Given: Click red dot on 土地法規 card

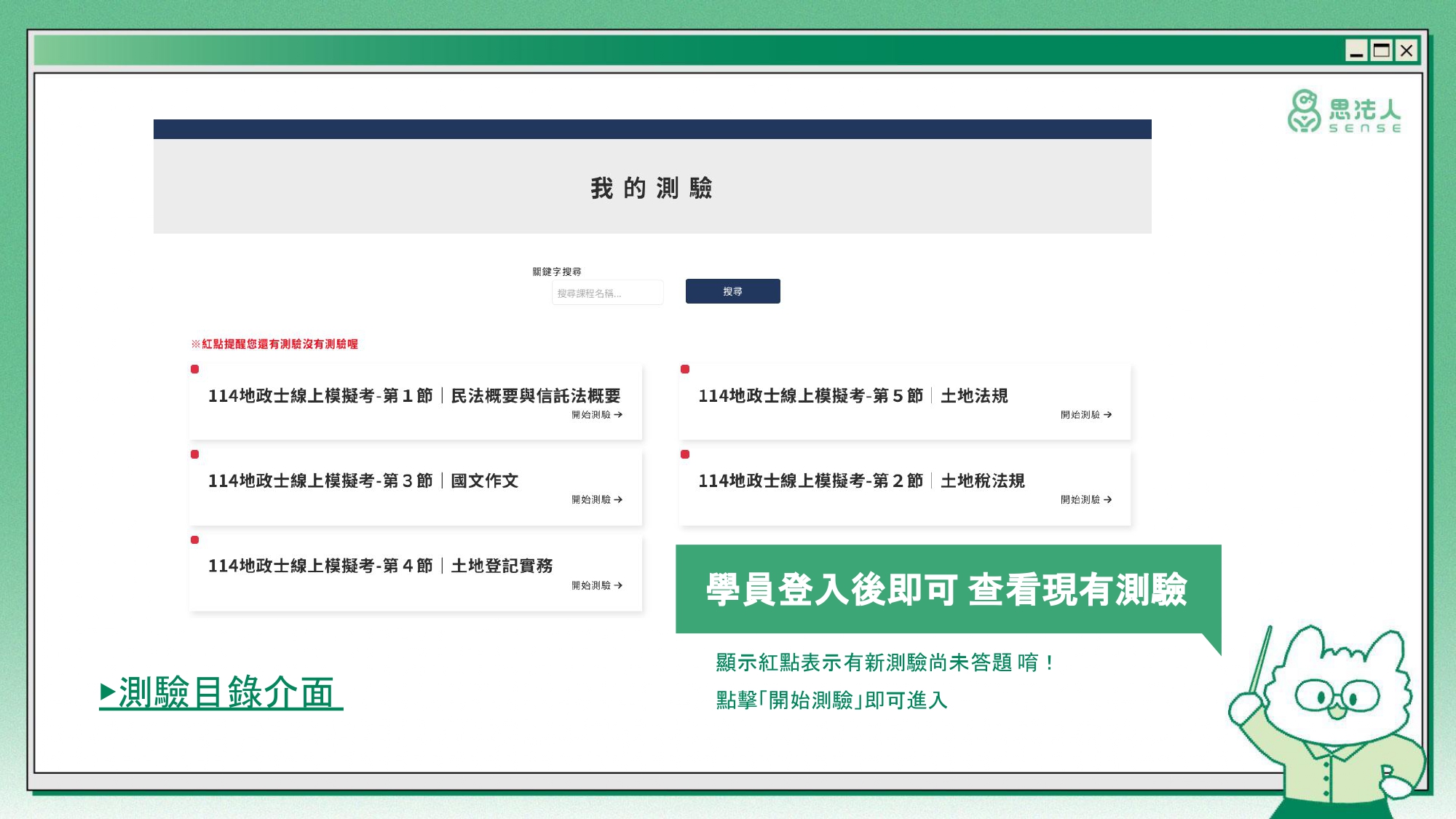Looking at the screenshot, I should pos(685,369).
